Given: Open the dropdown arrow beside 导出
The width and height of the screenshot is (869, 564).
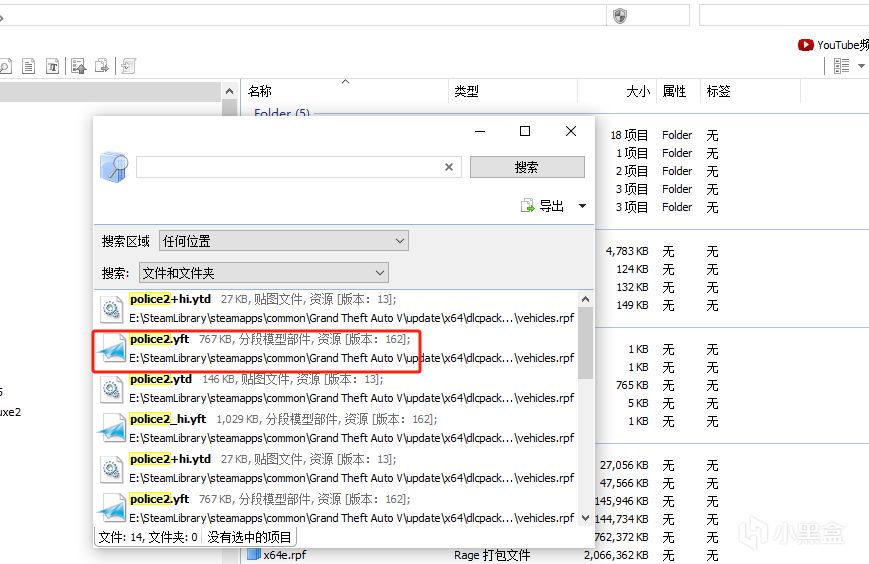Looking at the screenshot, I should [582, 206].
